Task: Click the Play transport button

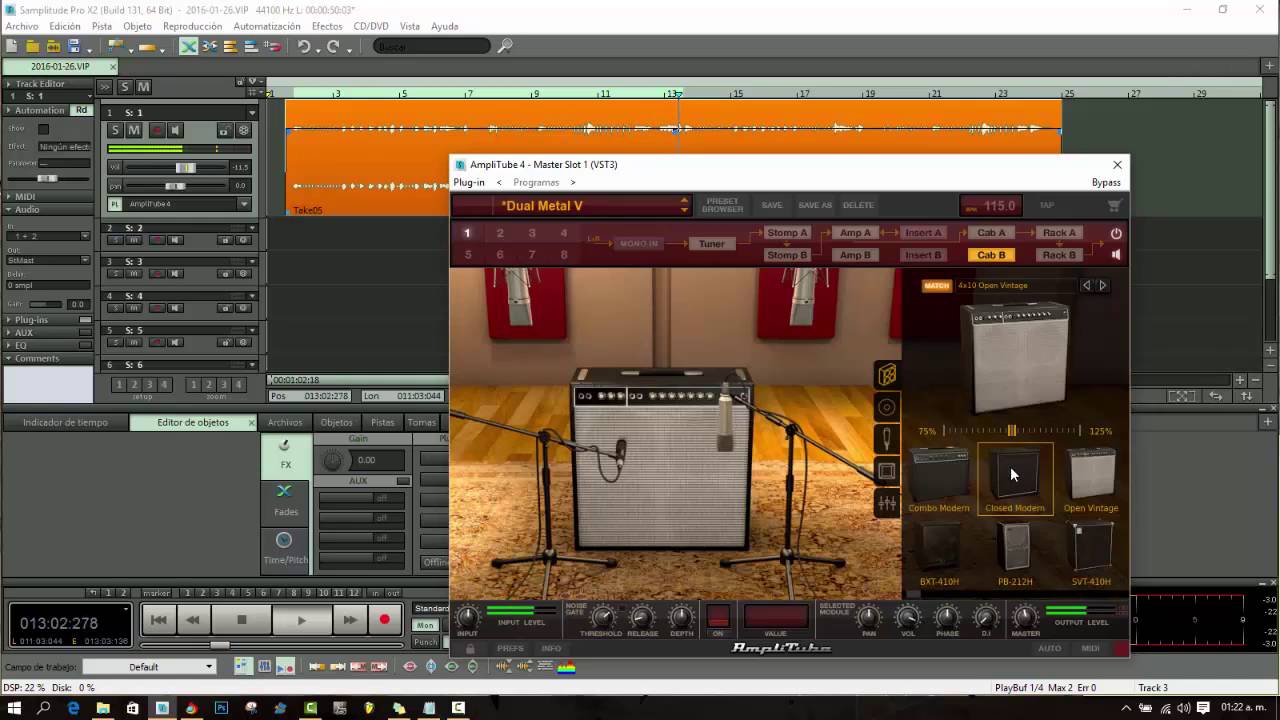Action: [301, 620]
